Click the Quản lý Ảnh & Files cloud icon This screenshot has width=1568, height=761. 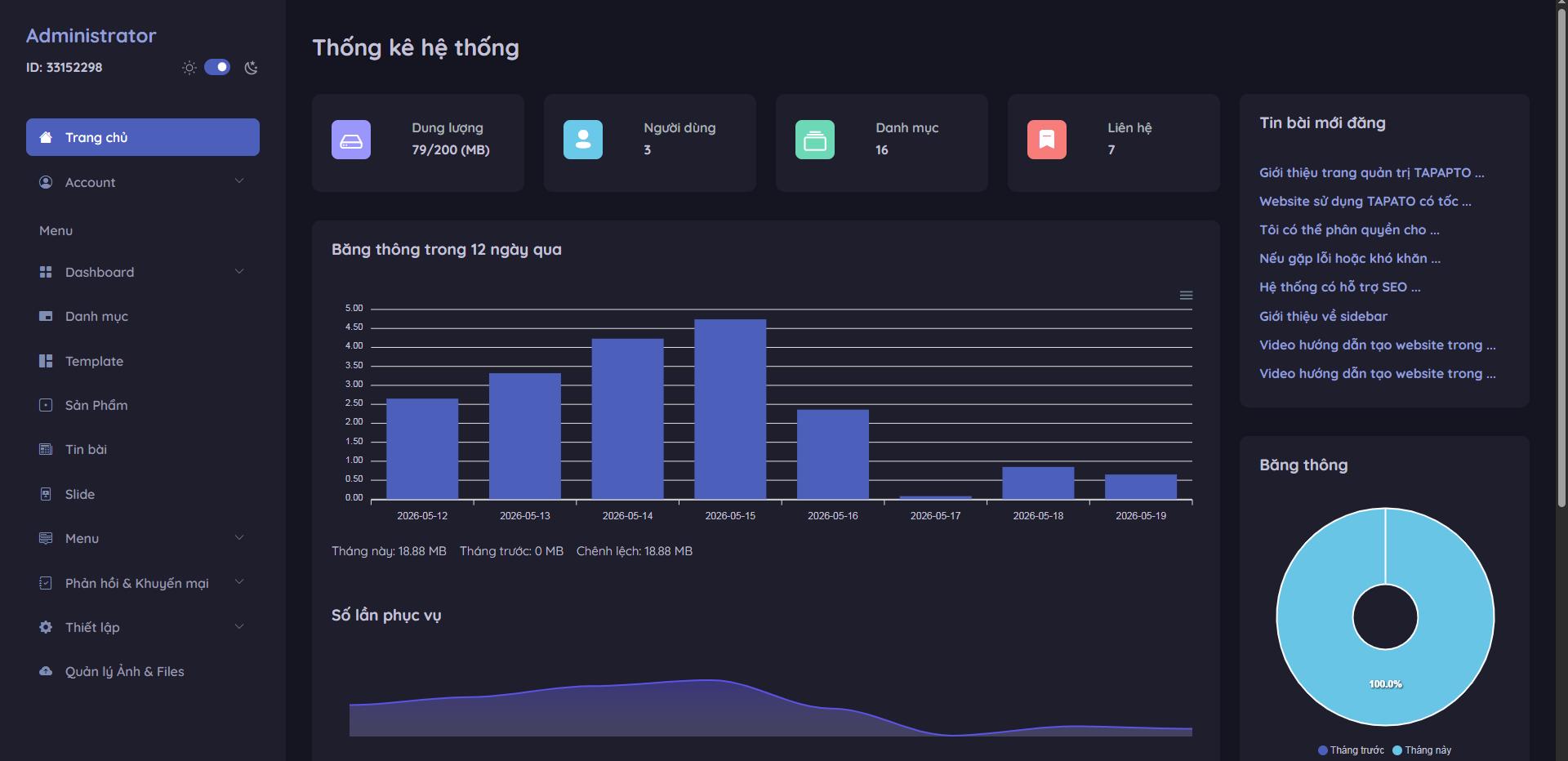(x=46, y=671)
